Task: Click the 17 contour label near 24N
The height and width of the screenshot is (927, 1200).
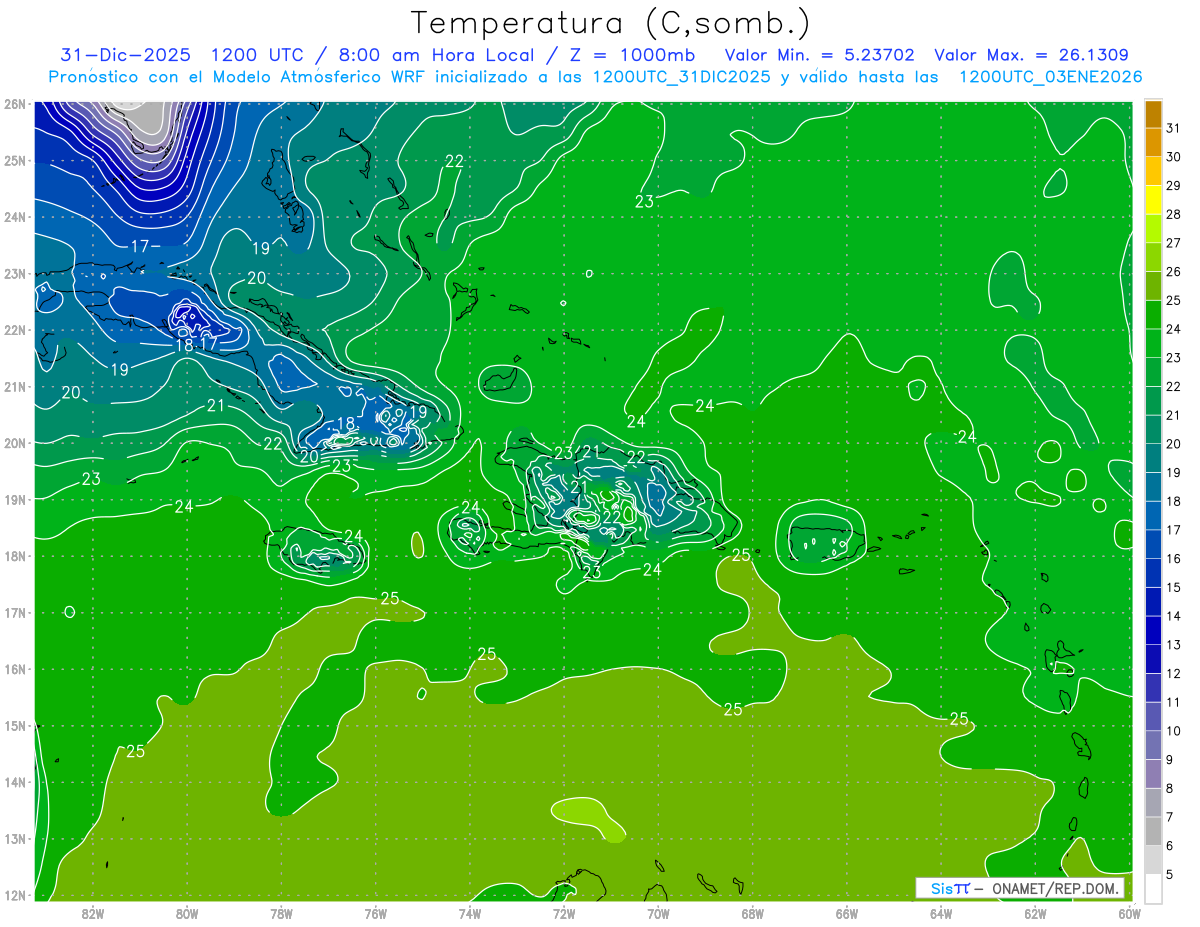Action: point(140,246)
